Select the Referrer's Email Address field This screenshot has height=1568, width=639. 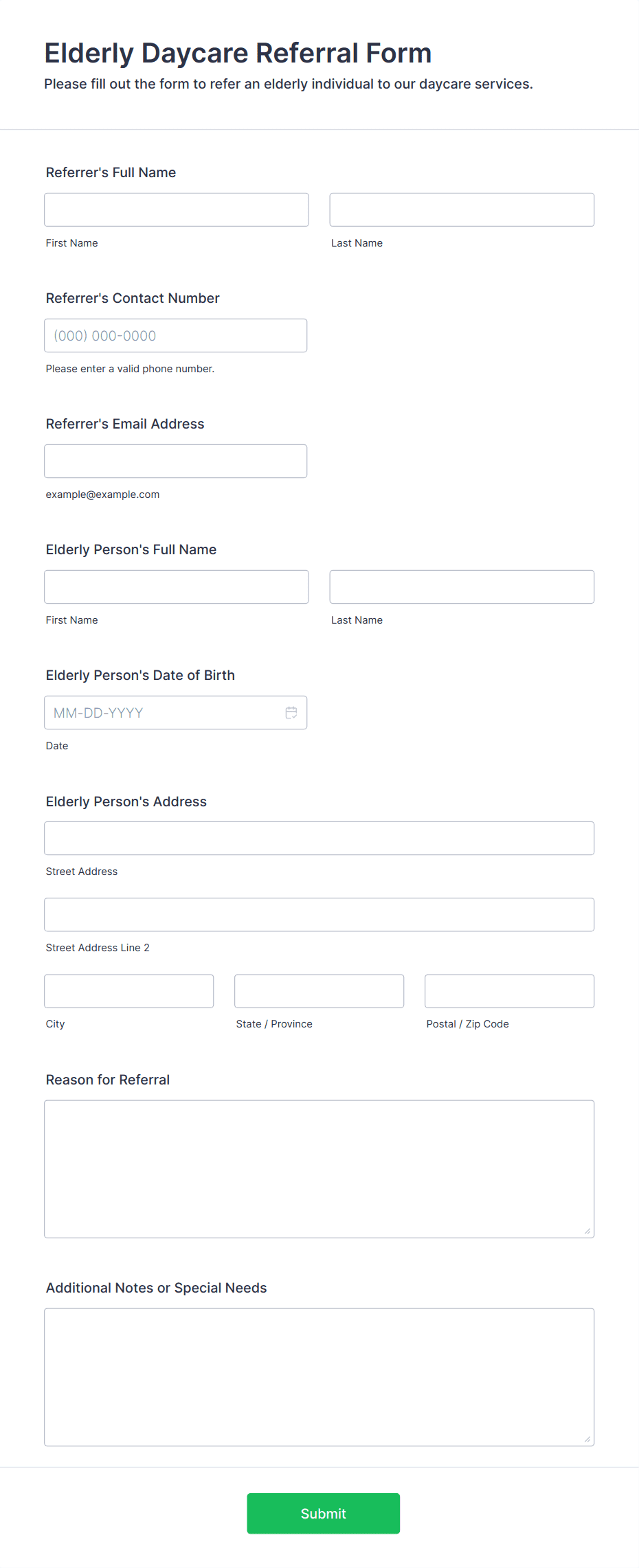pyautogui.click(x=176, y=462)
